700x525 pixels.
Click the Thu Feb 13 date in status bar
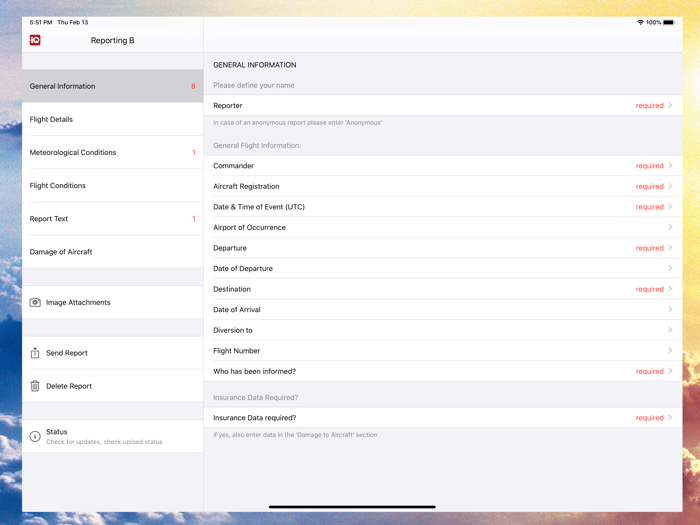click(x=73, y=22)
